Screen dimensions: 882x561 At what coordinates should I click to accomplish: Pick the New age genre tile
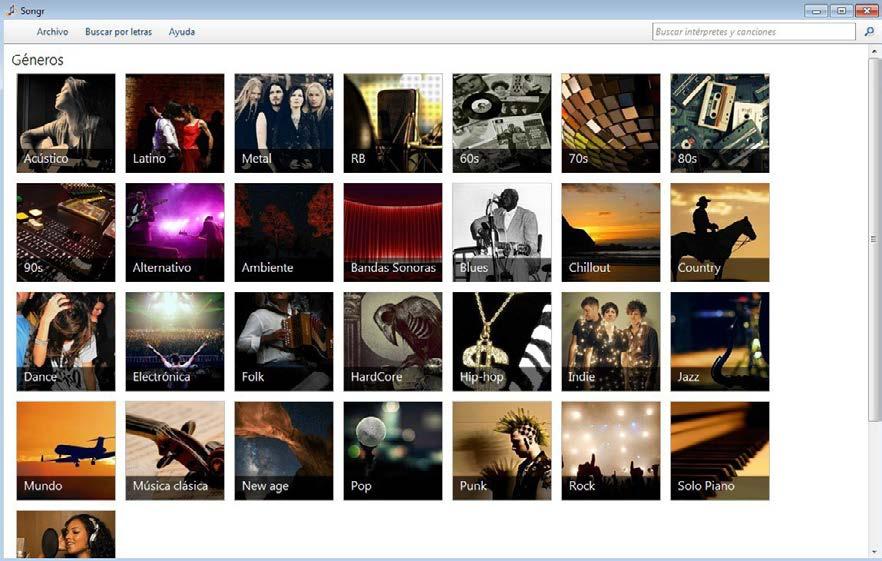(x=284, y=451)
